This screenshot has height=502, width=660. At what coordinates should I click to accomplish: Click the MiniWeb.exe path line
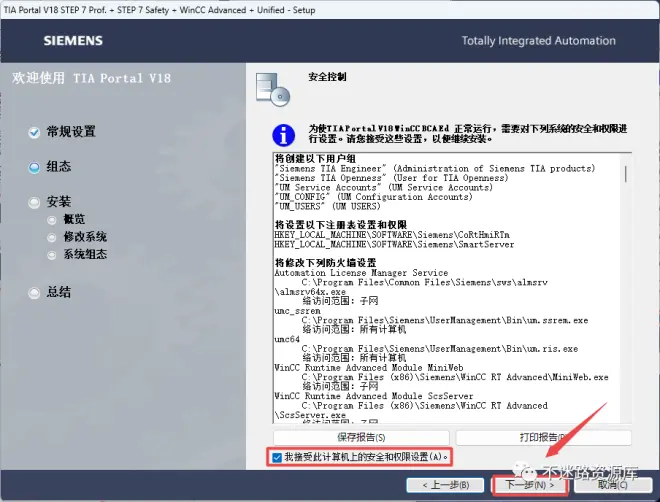click(455, 377)
